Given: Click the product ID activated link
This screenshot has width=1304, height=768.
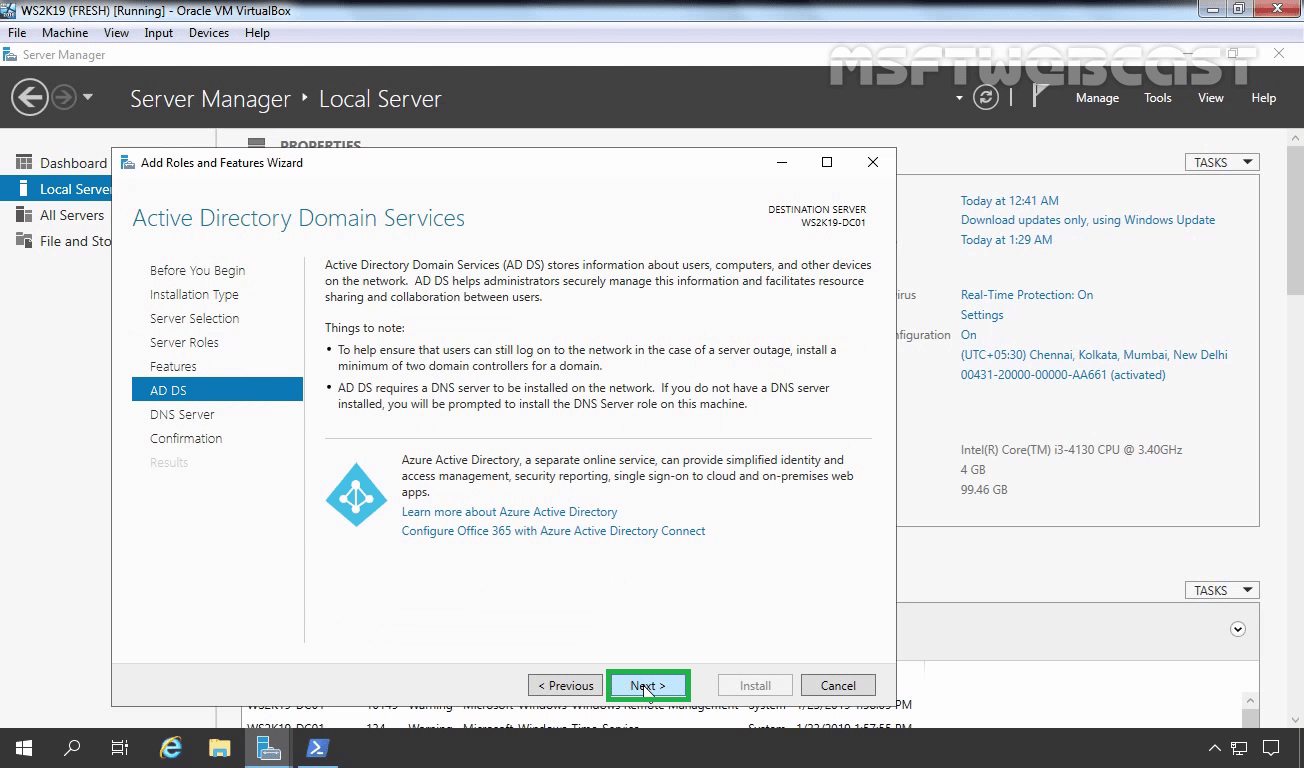Looking at the screenshot, I should coord(1063,375).
